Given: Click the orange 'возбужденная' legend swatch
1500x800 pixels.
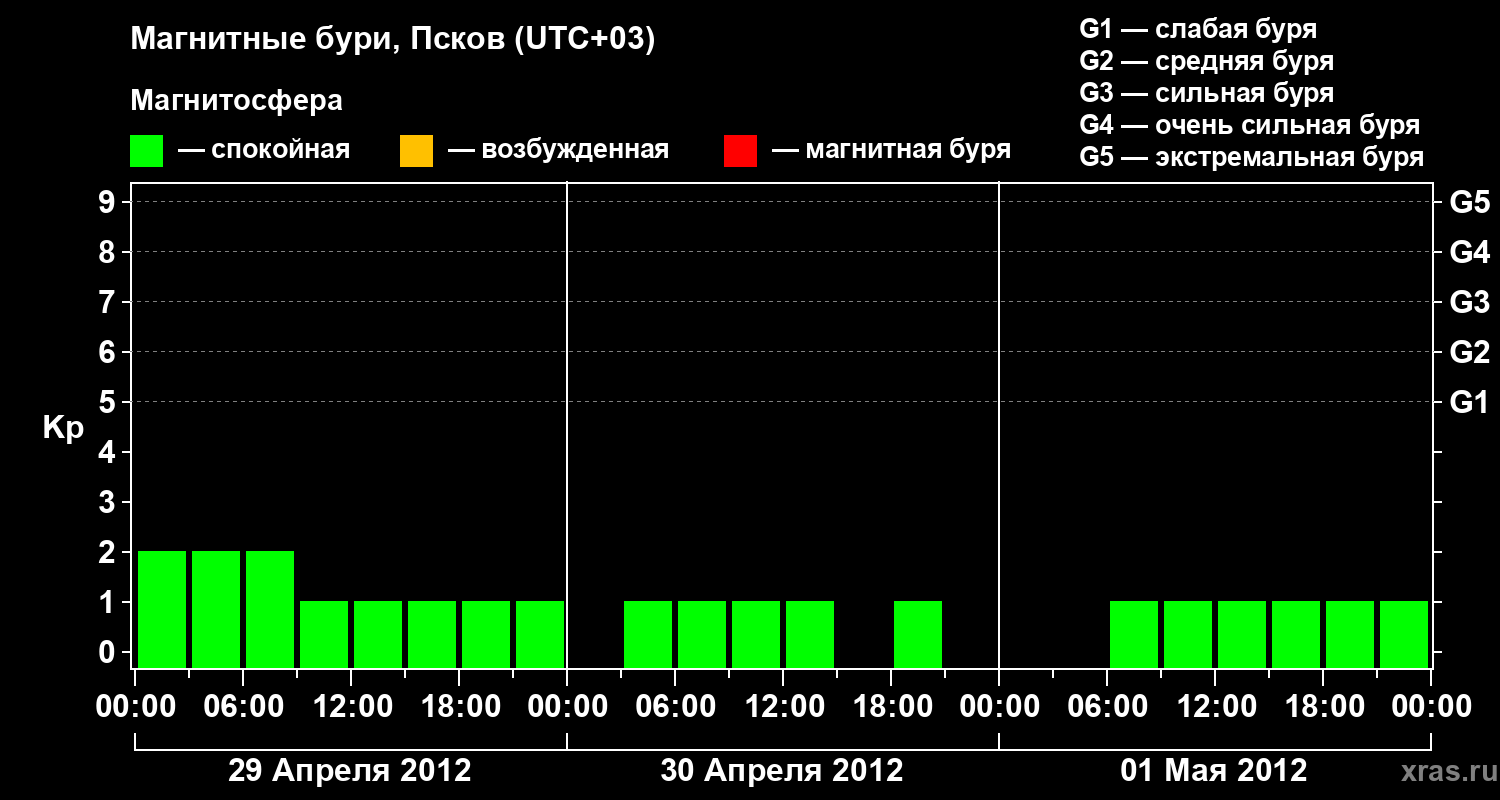Looking at the screenshot, I should coord(416,151).
